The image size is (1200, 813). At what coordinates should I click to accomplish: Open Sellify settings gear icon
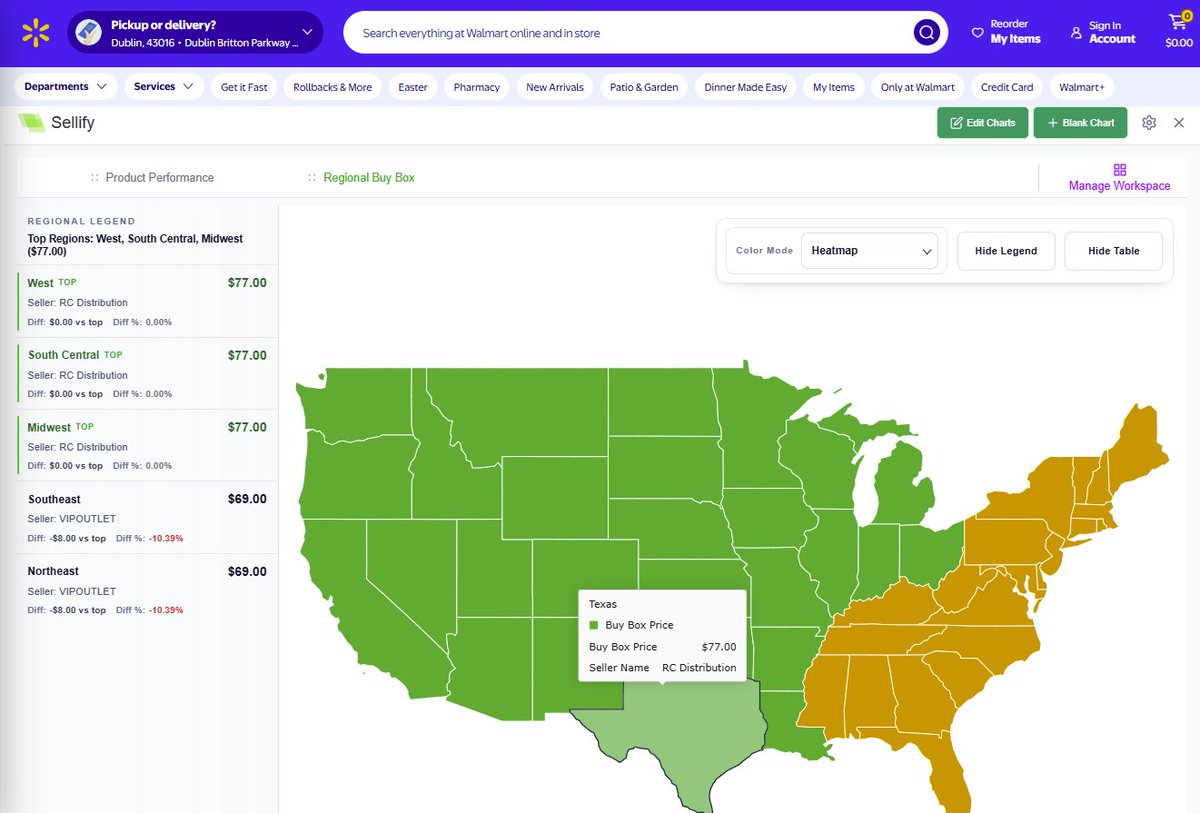point(1149,123)
